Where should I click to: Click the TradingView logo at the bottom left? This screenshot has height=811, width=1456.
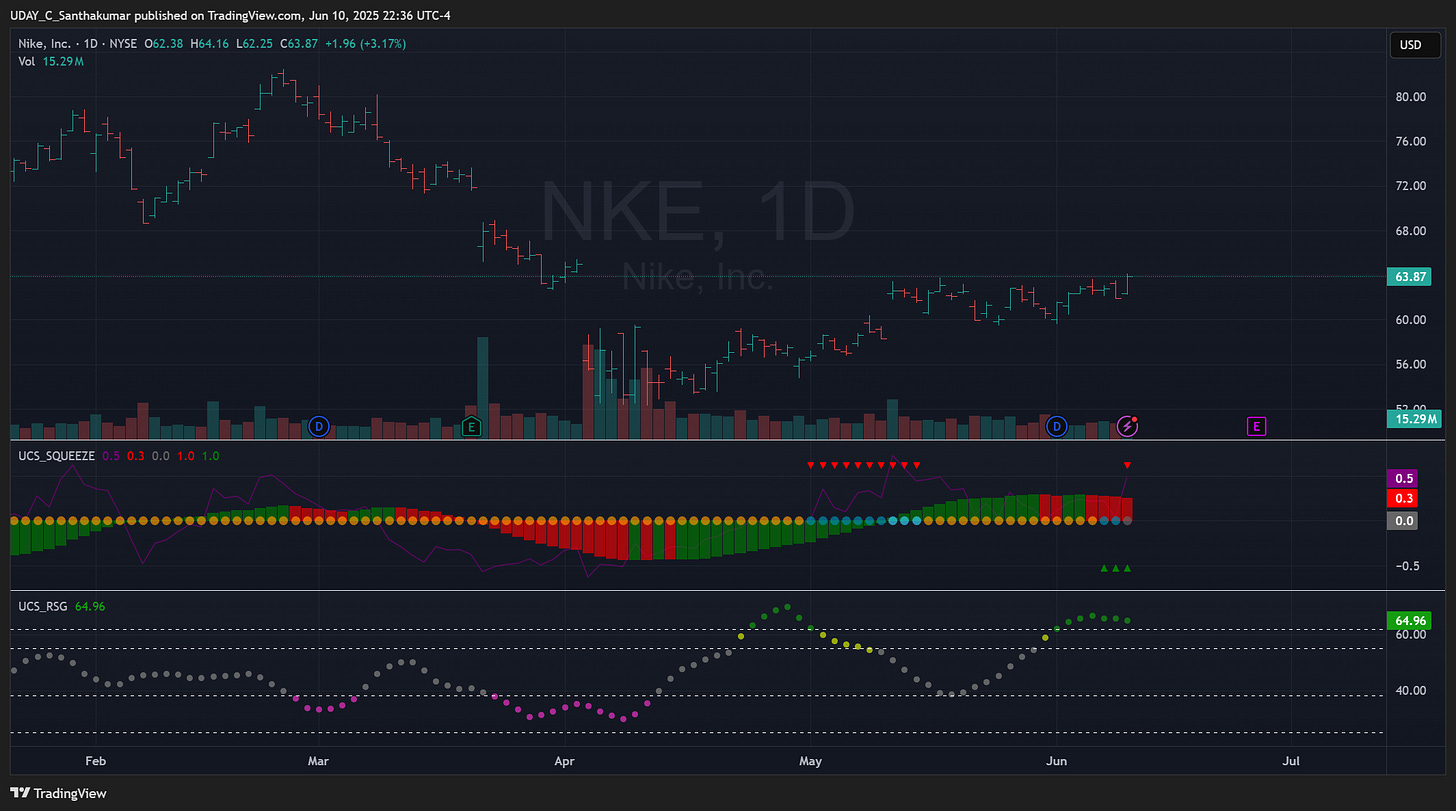coord(59,793)
